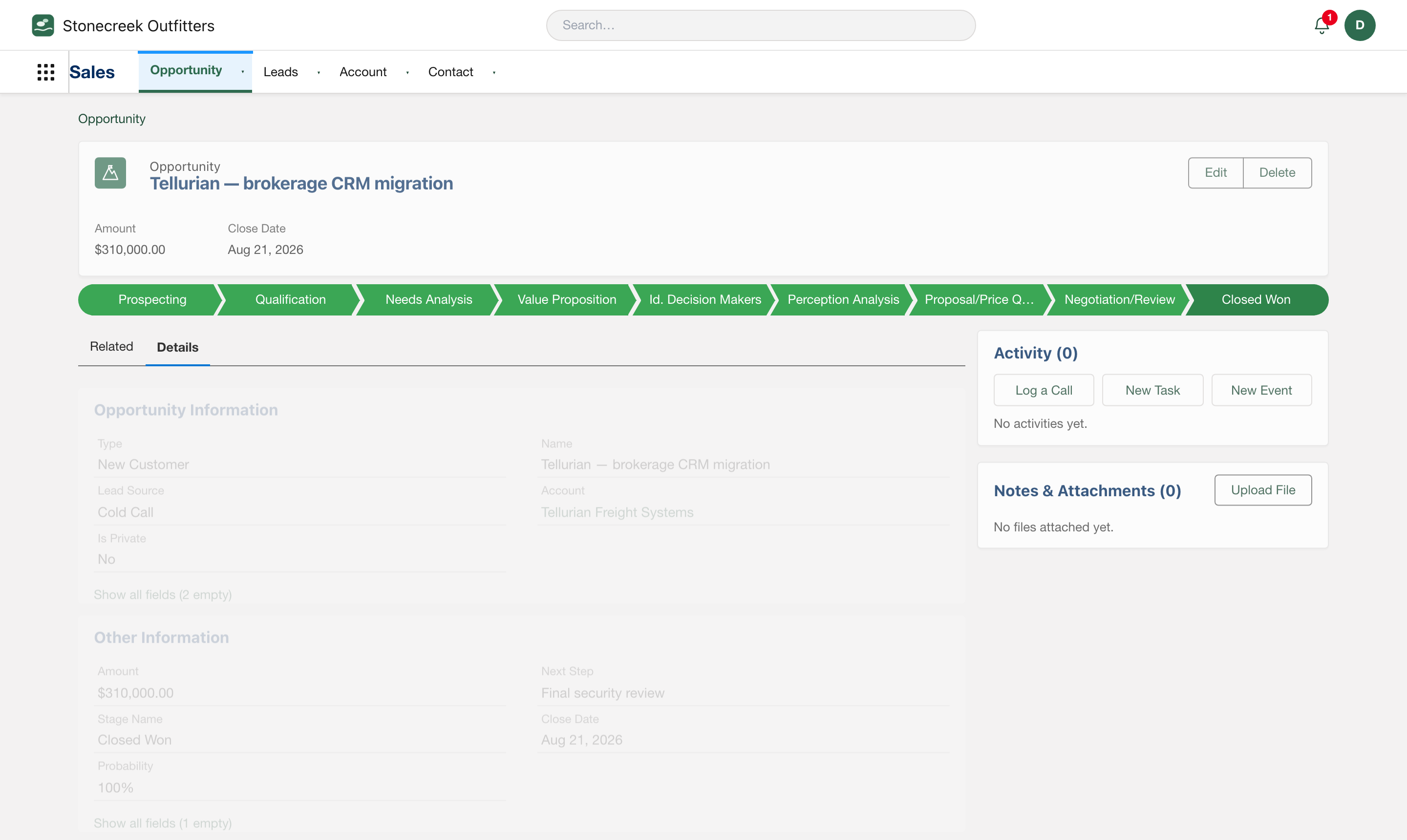Expand Show all fields (1 empty)
This screenshot has height=840, width=1407.
[x=163, y=823]
